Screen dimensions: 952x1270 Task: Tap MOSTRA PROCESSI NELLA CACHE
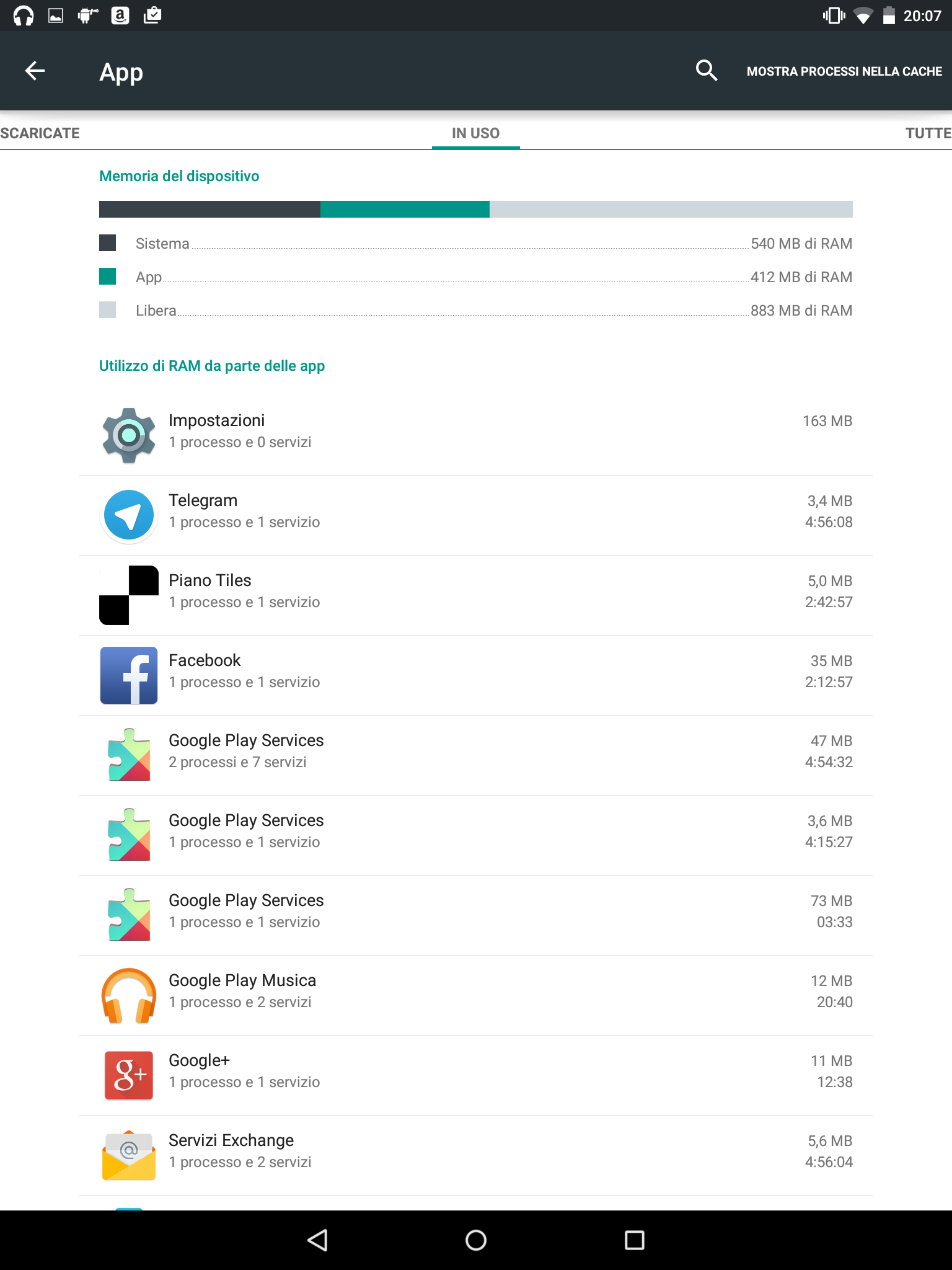pos(844,71)
